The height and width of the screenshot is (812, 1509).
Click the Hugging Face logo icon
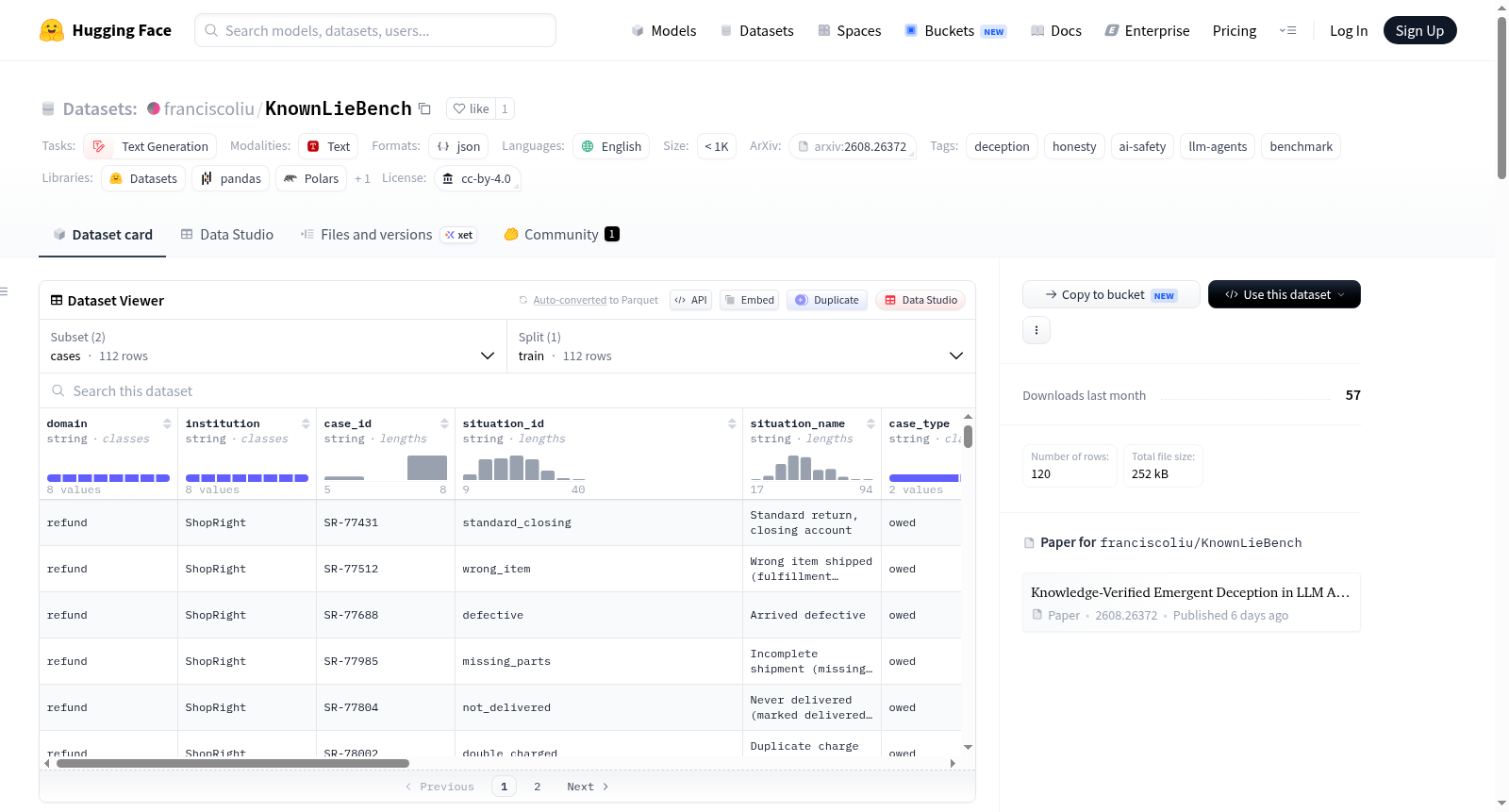(x=52, y=30)
